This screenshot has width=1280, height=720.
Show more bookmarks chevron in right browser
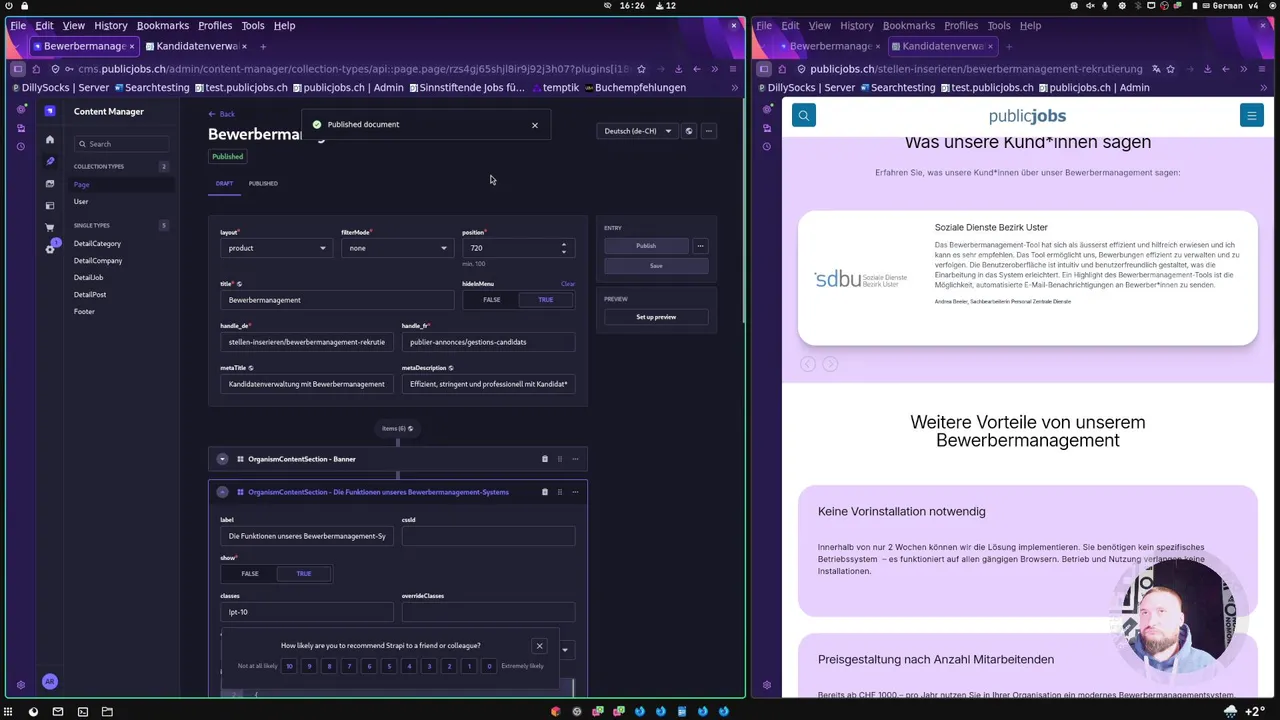tap(1265, 88)
